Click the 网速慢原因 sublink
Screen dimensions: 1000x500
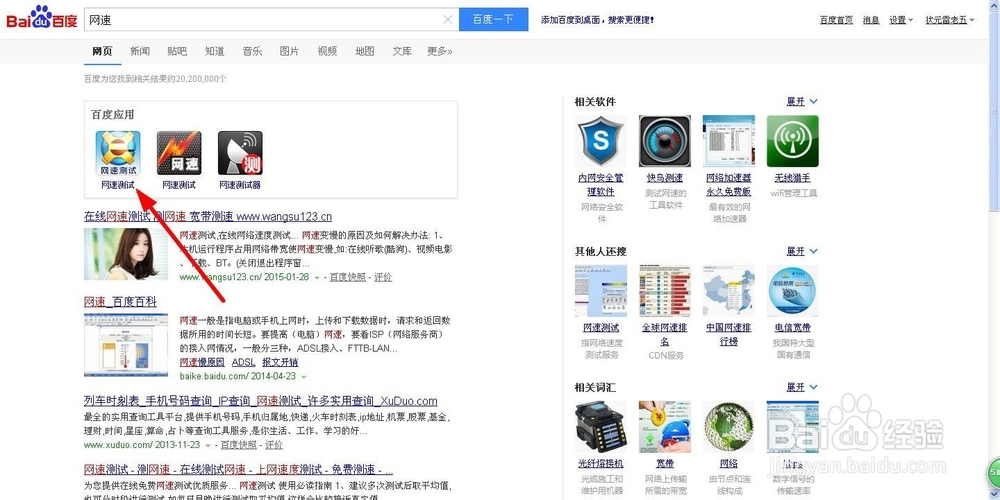point(202,362)
